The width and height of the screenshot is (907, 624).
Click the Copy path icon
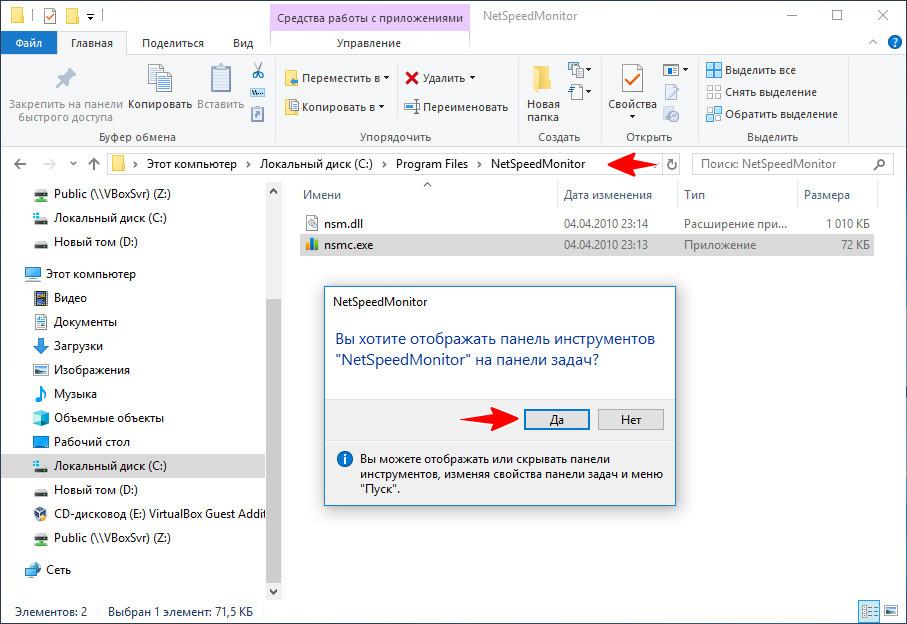click(x=257, y=93)
